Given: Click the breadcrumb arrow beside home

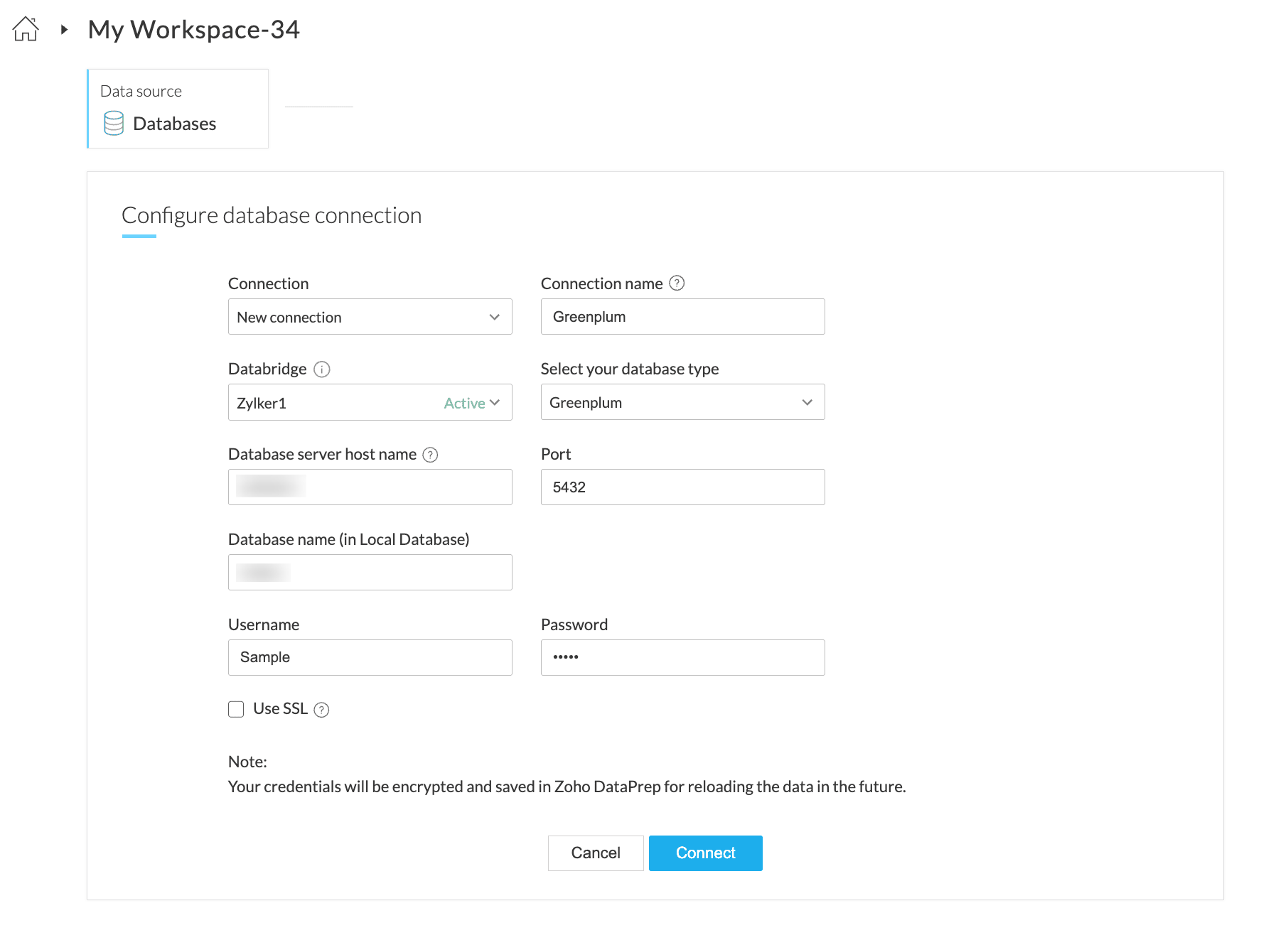Looking at the screenshot, I should click(64, 30).
